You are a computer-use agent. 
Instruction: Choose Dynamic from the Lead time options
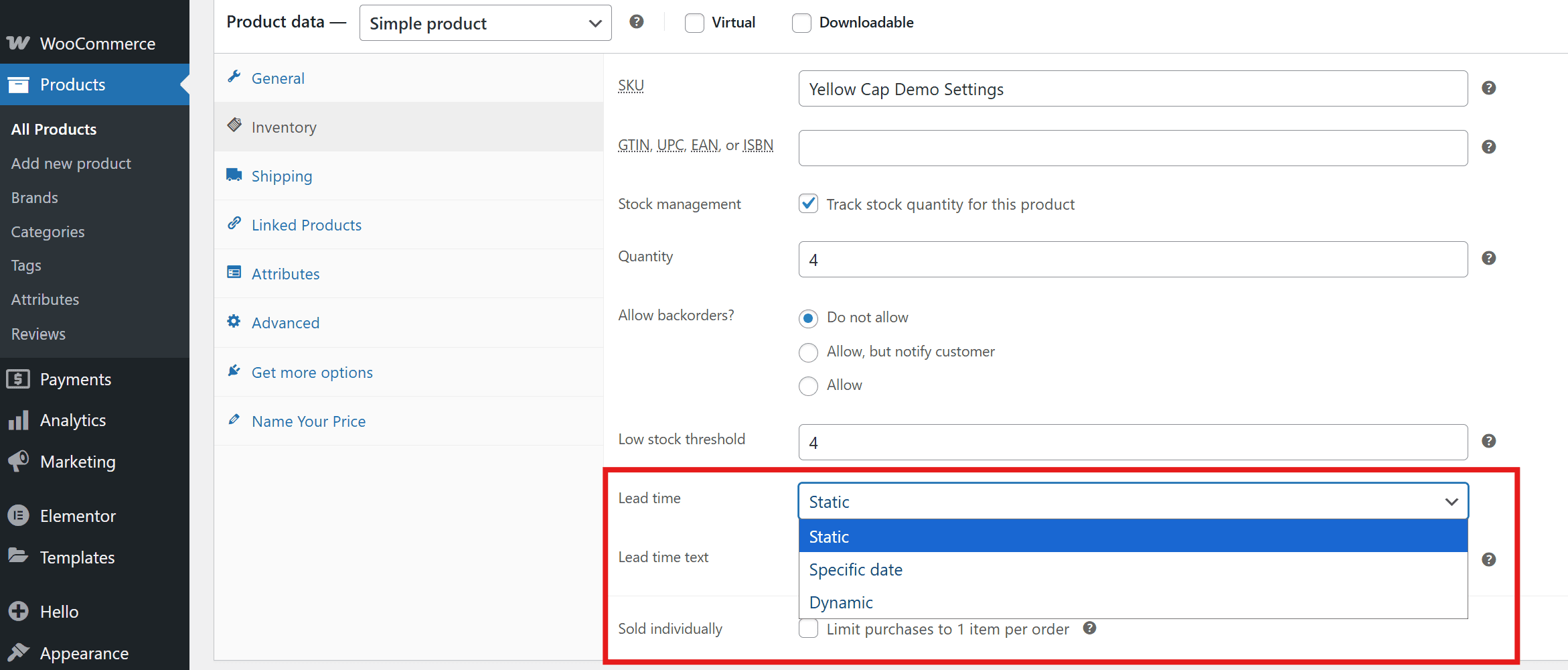coord(841,602)
